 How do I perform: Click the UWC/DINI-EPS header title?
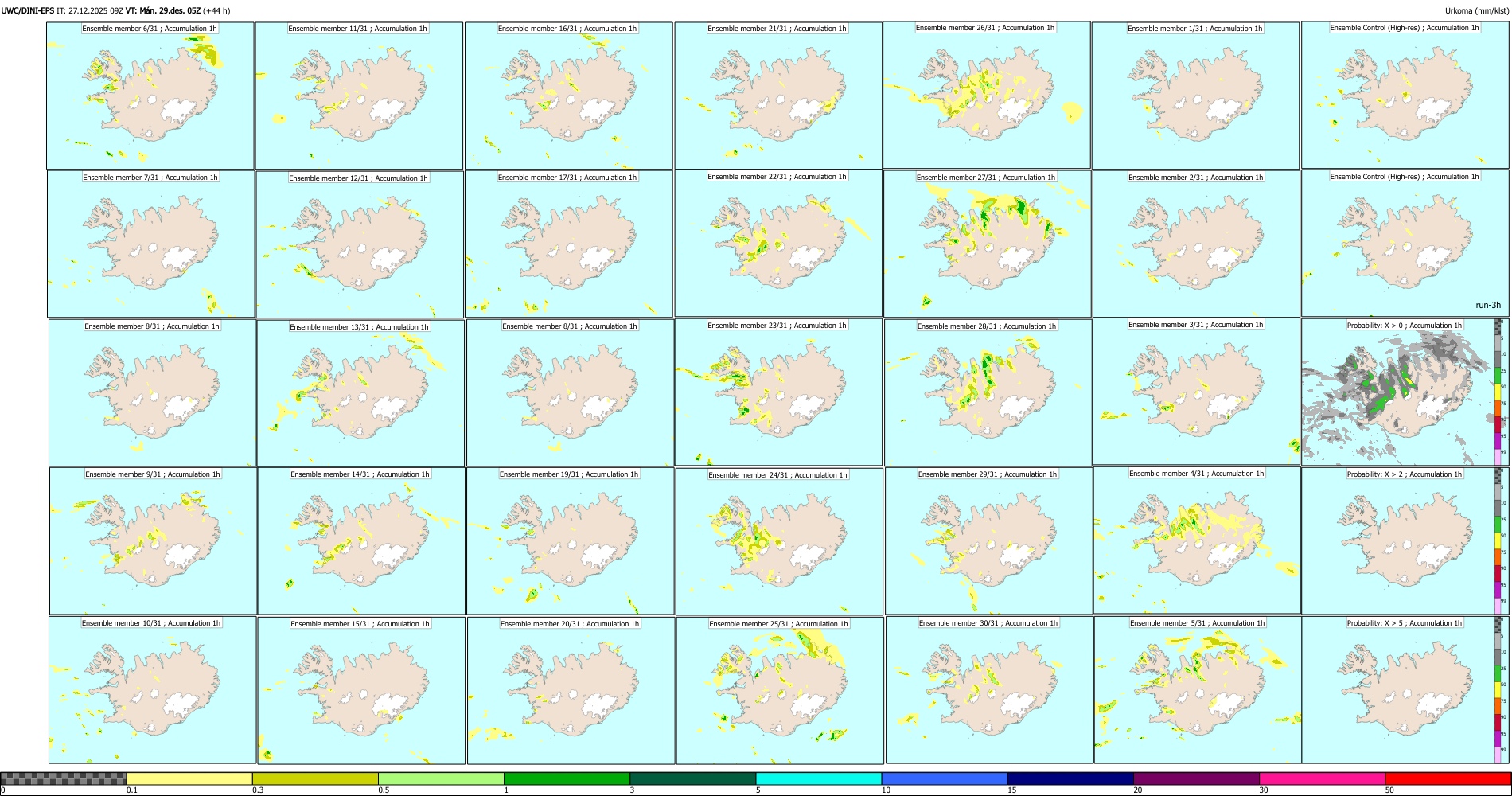pyautogui.click(x=28, y=10)
